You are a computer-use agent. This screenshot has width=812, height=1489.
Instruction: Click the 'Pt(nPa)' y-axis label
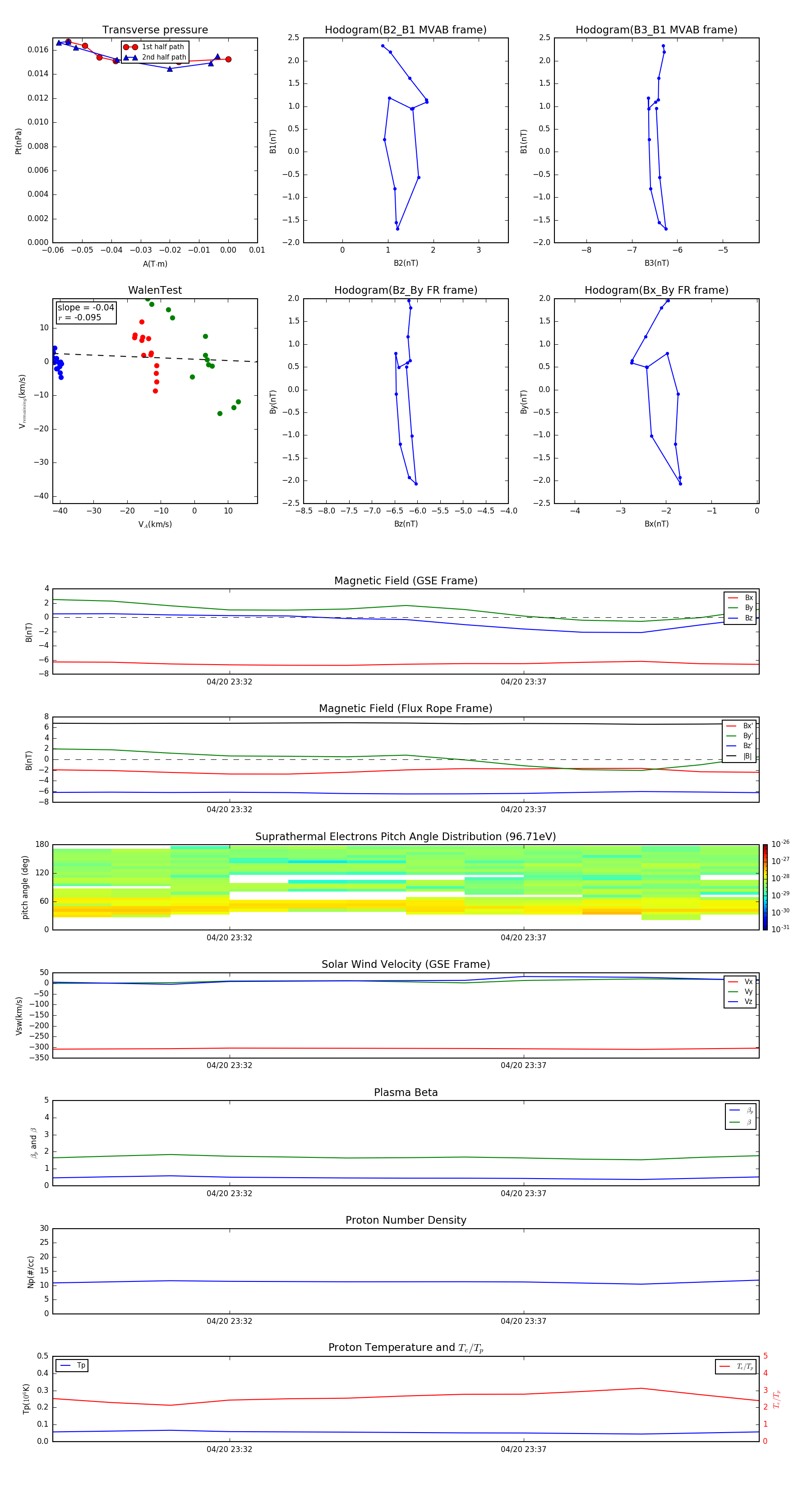coord(18,141)
